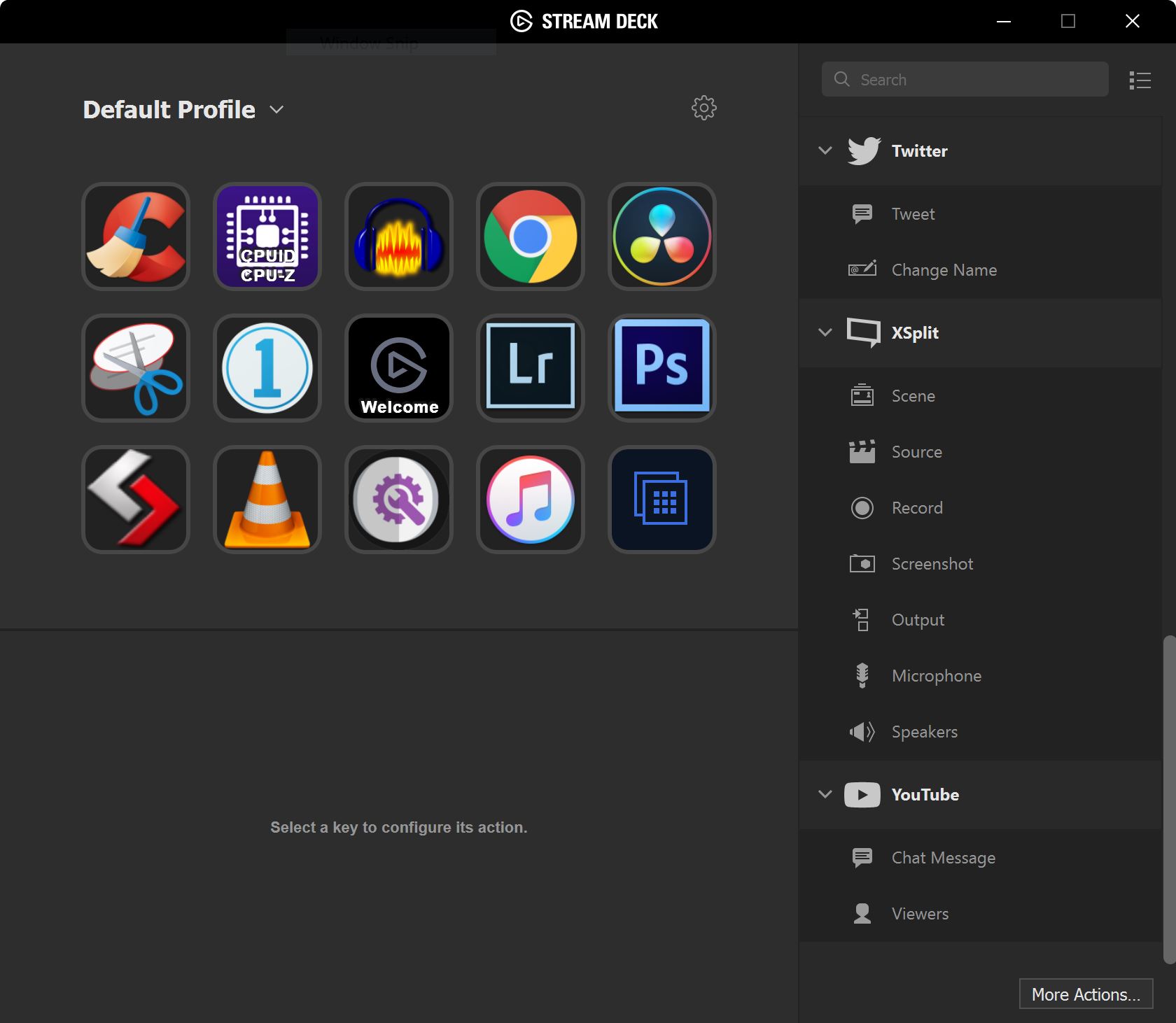The image size is (1176, 1023).
Task: Select the Audacity headphones key
Action: [x=399, y=237]
